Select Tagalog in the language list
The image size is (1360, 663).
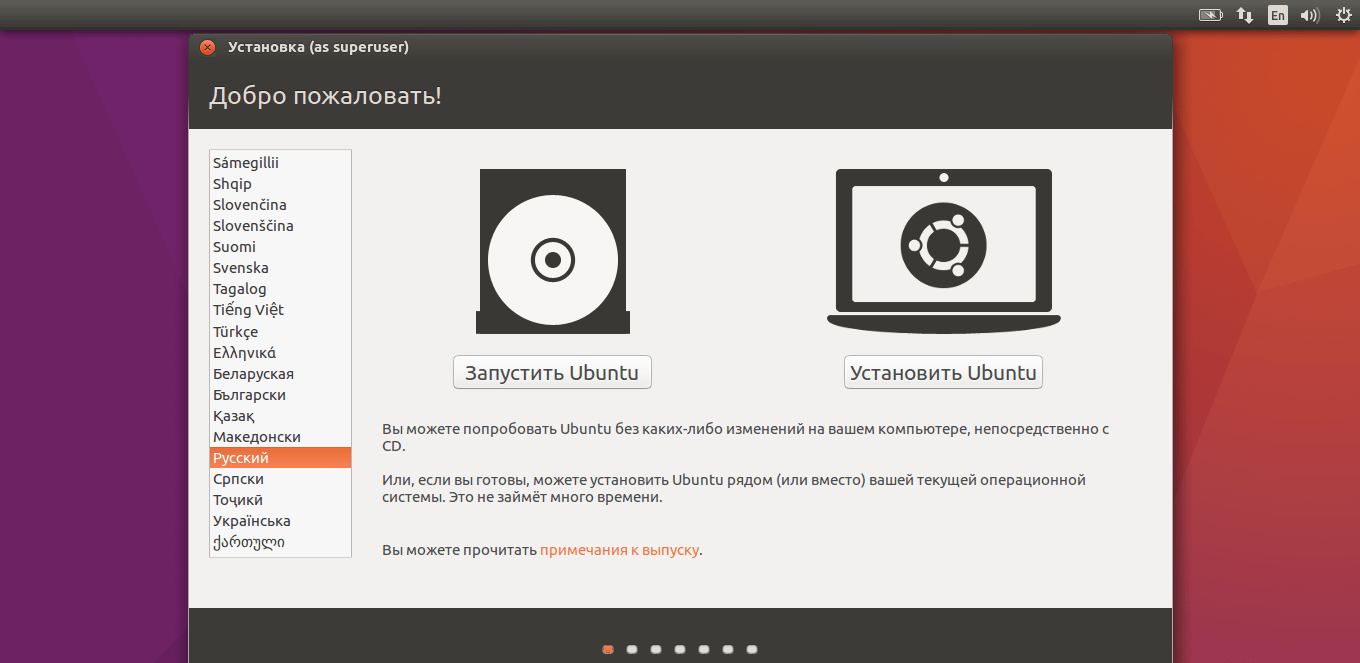coord(280,289)
